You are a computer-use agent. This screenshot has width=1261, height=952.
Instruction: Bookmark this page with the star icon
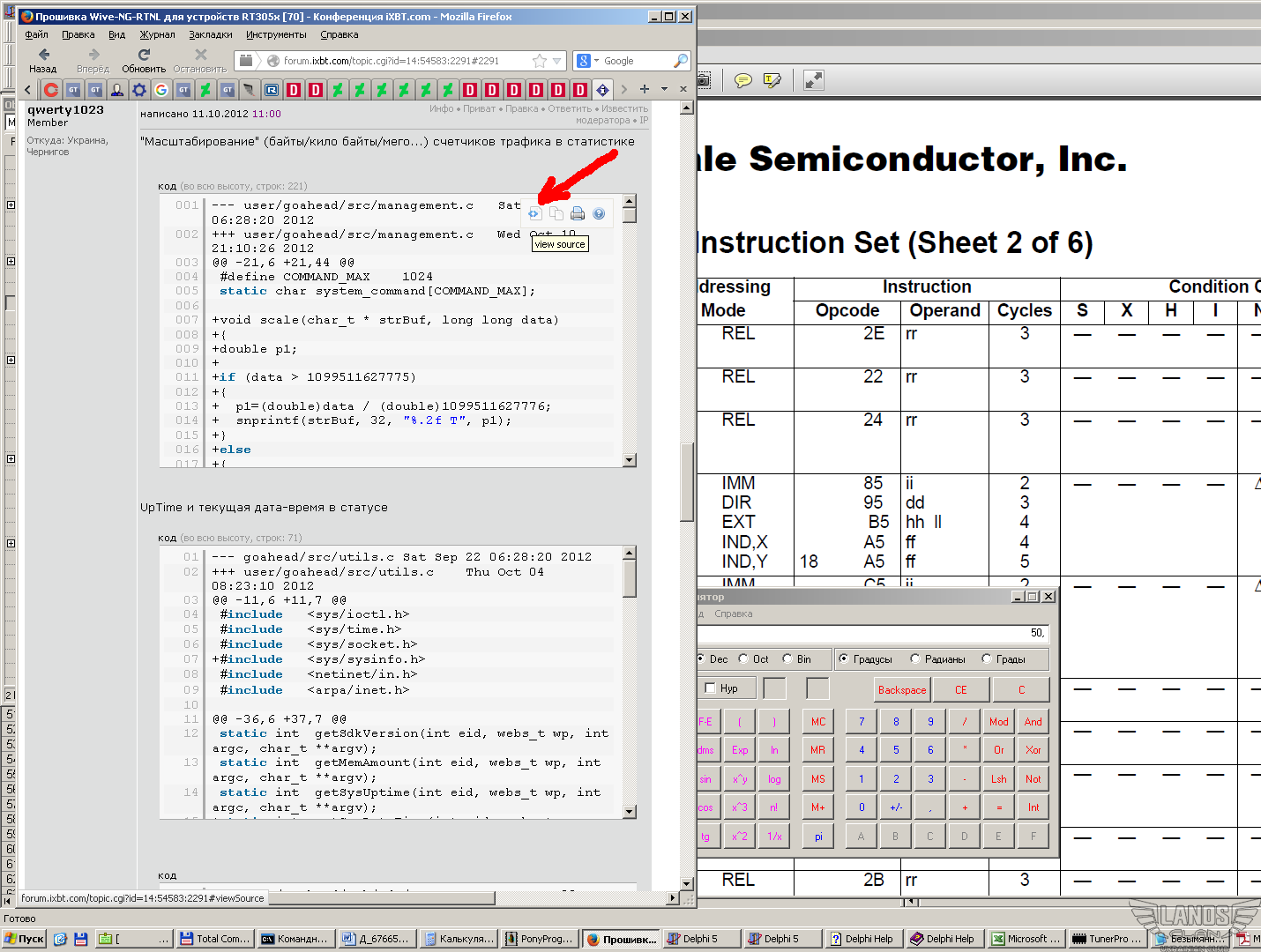tap(539, 61)
